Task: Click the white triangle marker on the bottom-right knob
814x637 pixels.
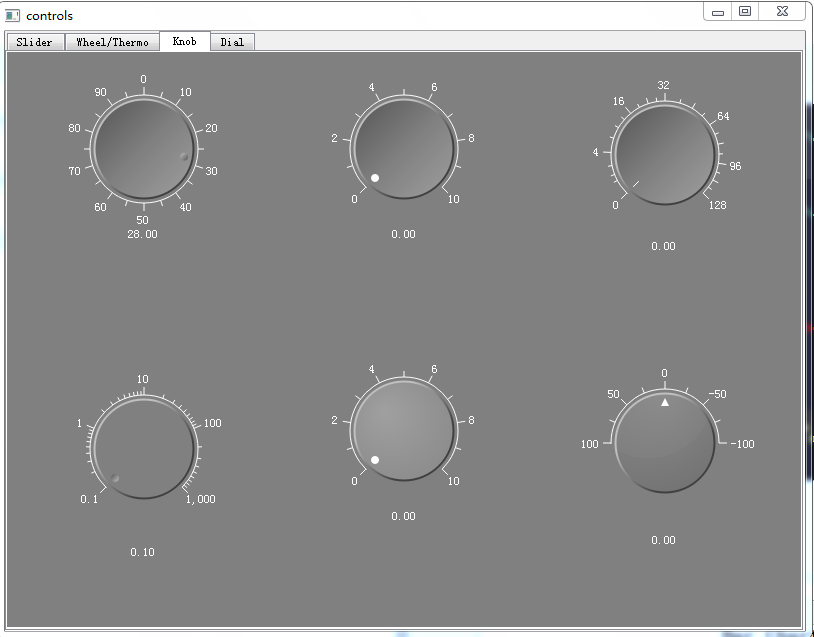Action: click(664, 402)
